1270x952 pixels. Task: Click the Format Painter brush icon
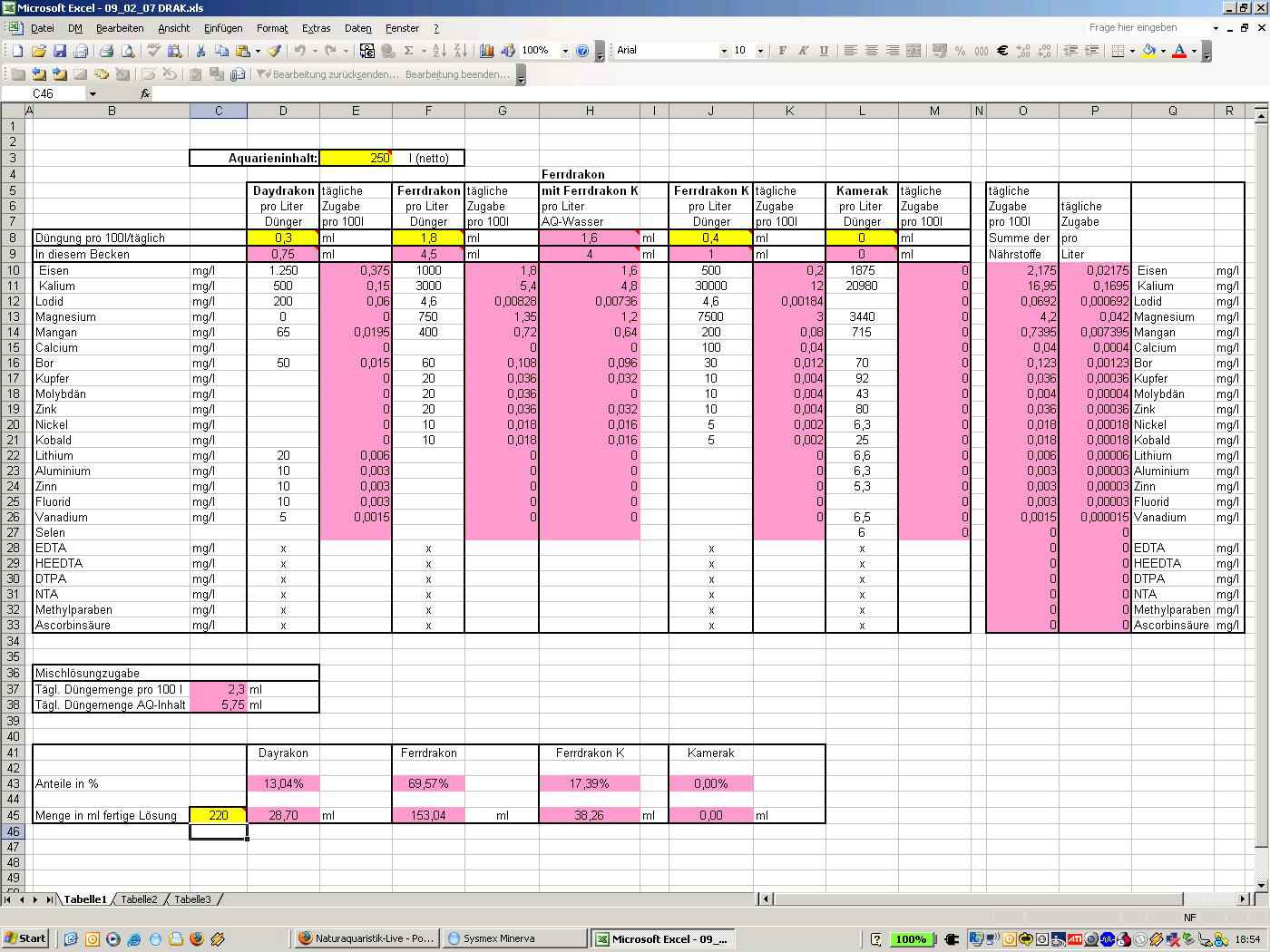point(274,52)
